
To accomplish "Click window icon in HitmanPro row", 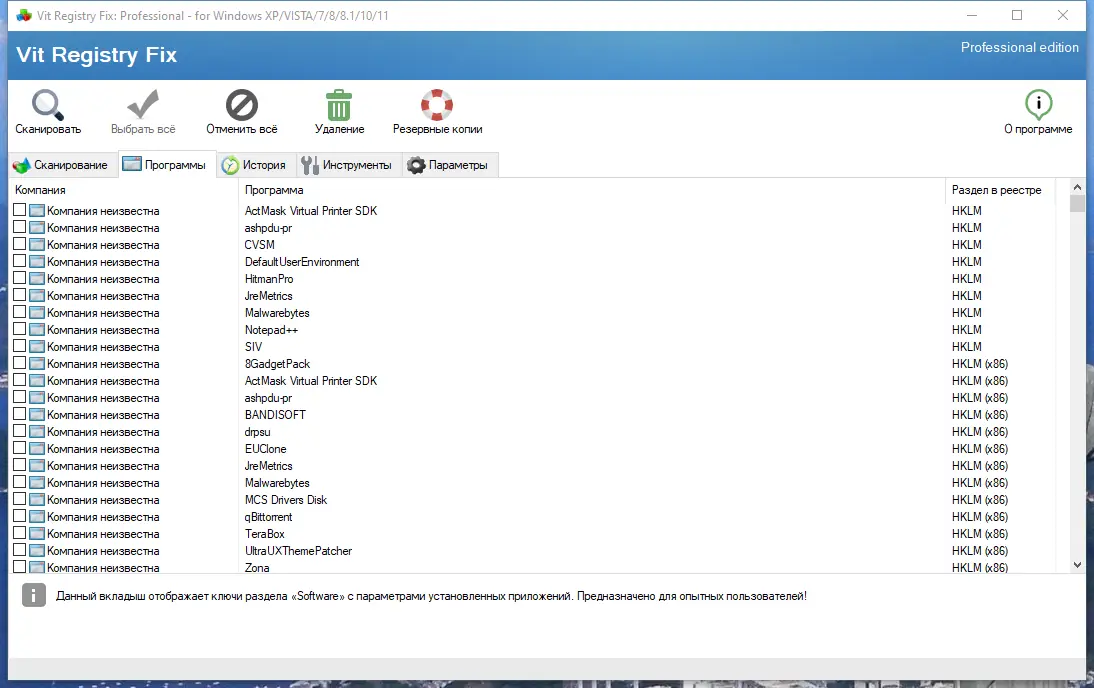I will point(37,278).
